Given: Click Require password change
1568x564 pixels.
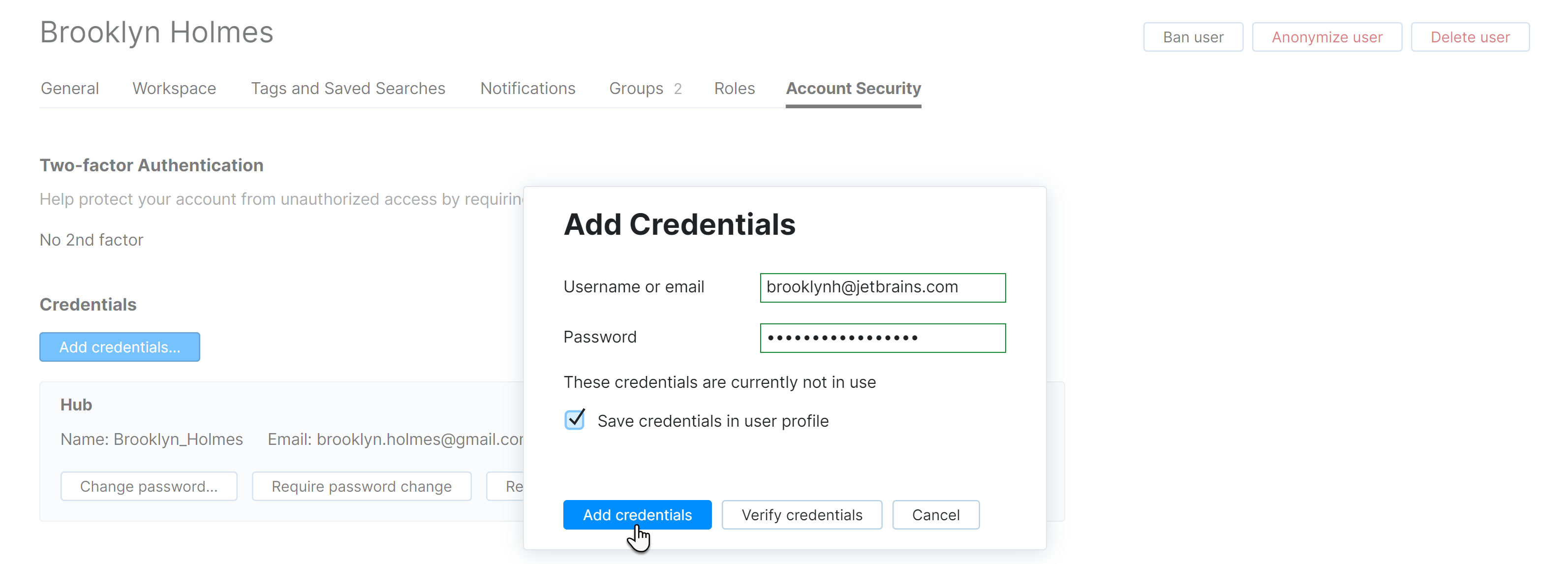Looking at the screenshot, I should click(x=361, y=486).
